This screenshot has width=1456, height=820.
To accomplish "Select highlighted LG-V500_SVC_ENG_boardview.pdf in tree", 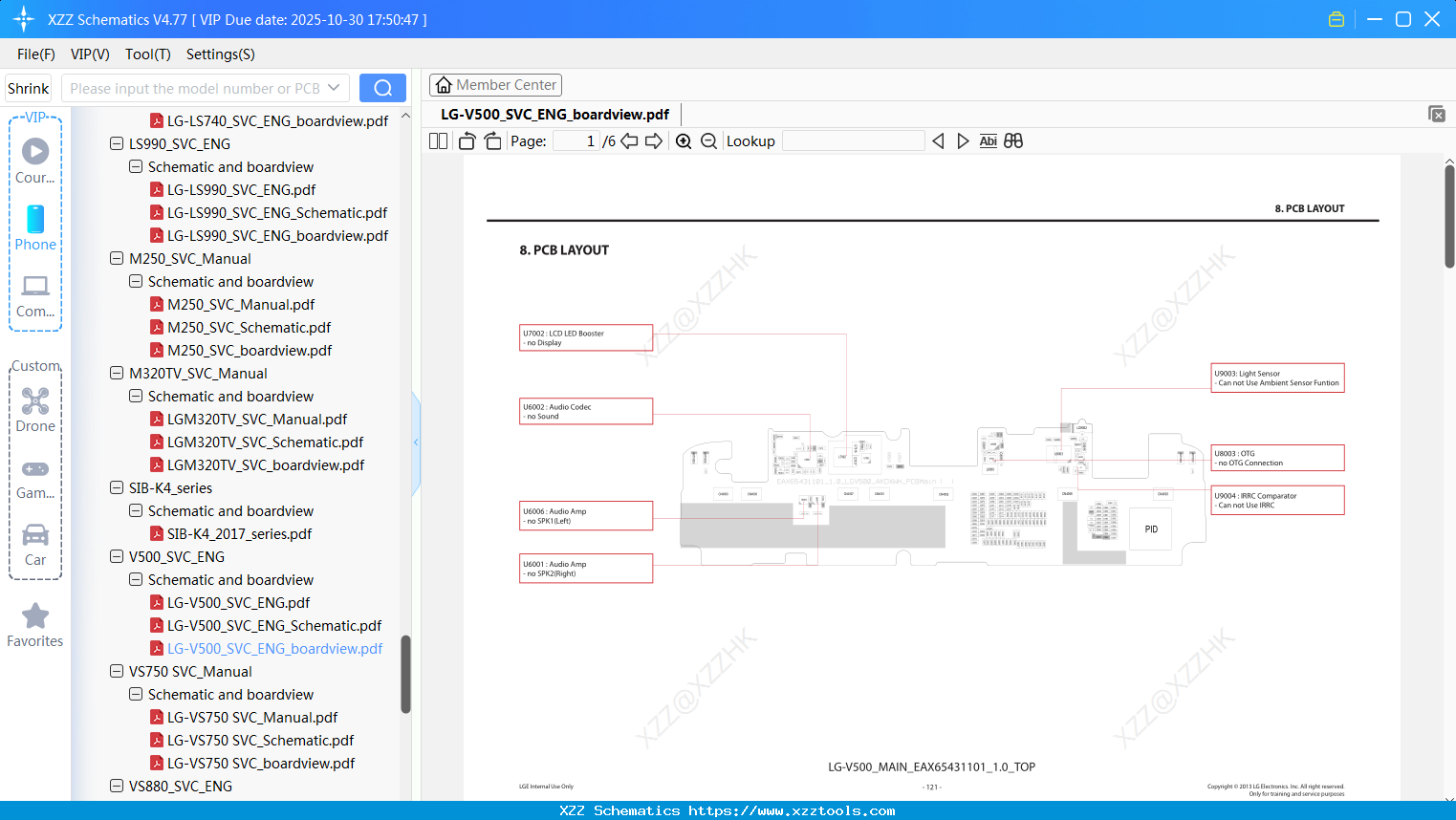I will (x=267, y=649).
